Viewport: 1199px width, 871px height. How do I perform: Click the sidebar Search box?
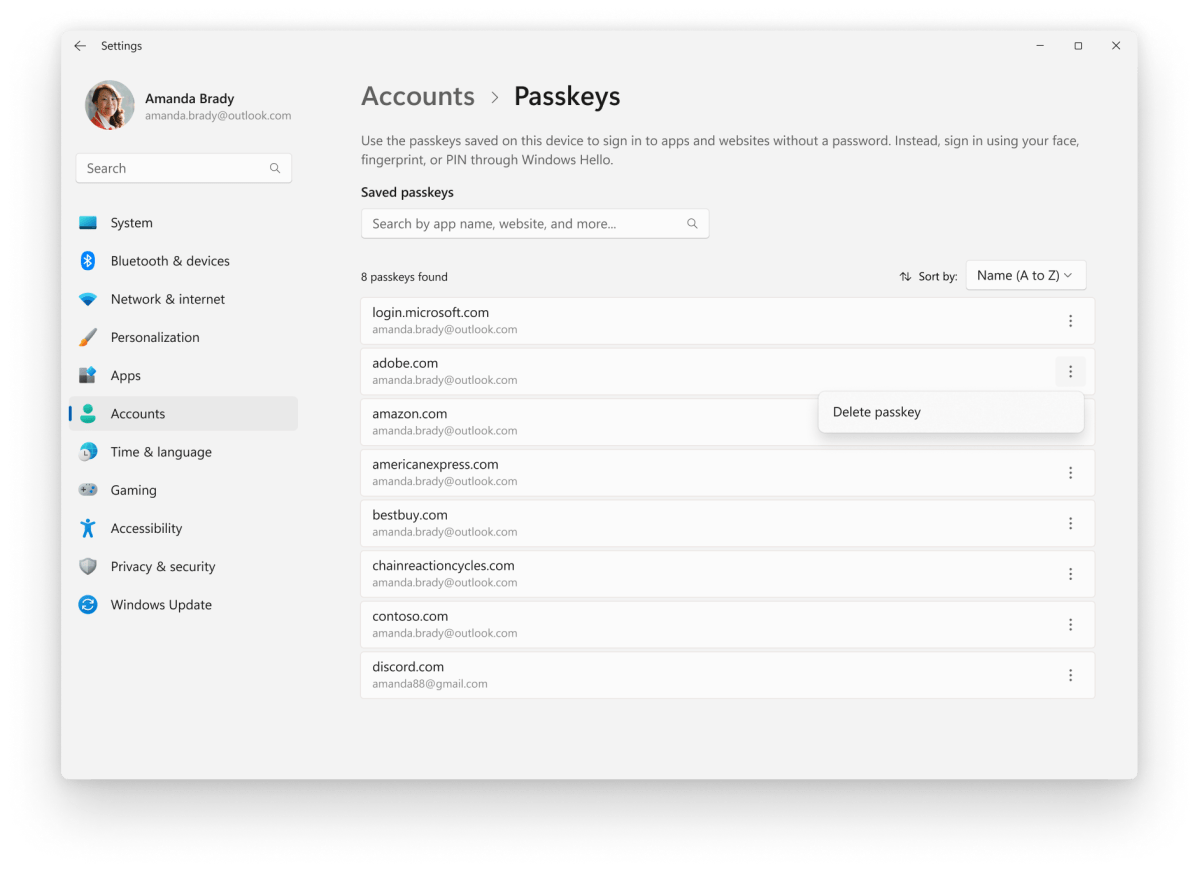[x=183, y=167]
